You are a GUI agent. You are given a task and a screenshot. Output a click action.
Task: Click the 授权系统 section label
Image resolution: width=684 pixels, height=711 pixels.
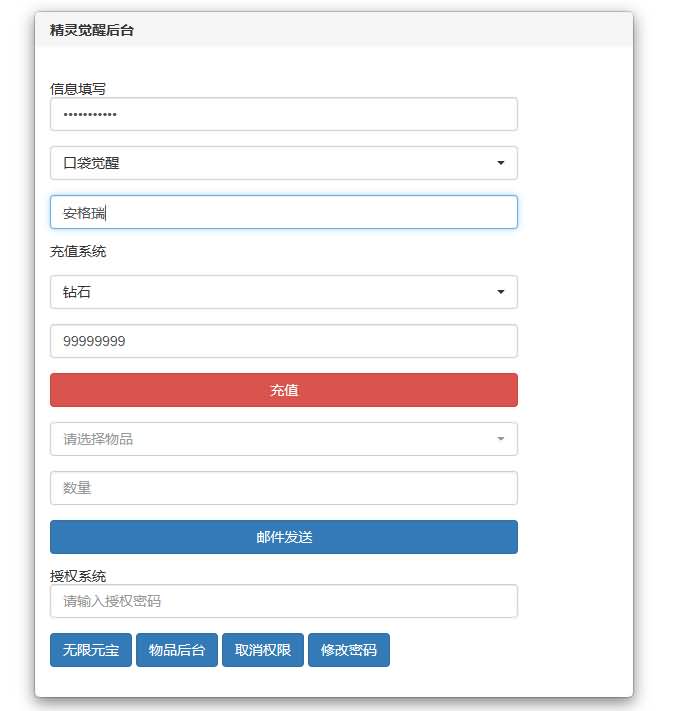(78, 576)
